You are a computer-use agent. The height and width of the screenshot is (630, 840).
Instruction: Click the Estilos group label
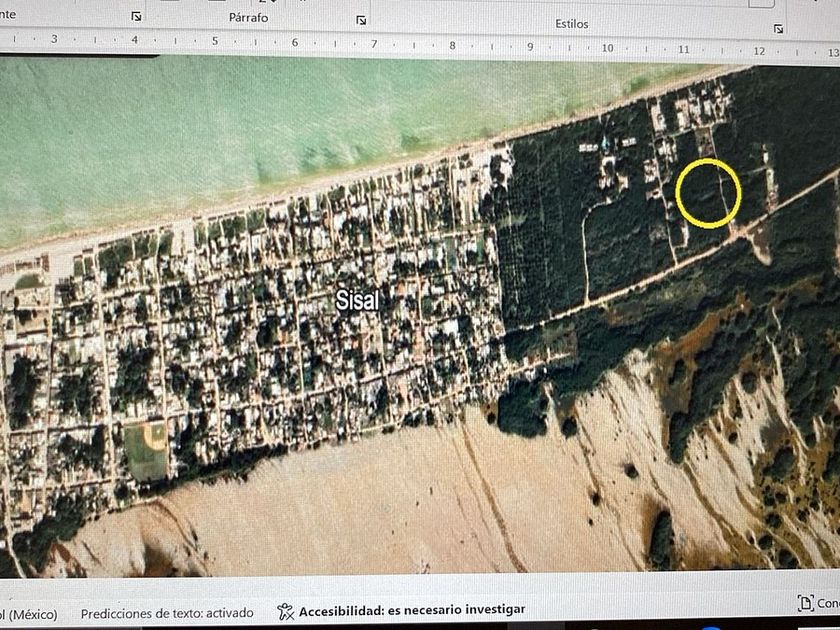pos(572,23)
